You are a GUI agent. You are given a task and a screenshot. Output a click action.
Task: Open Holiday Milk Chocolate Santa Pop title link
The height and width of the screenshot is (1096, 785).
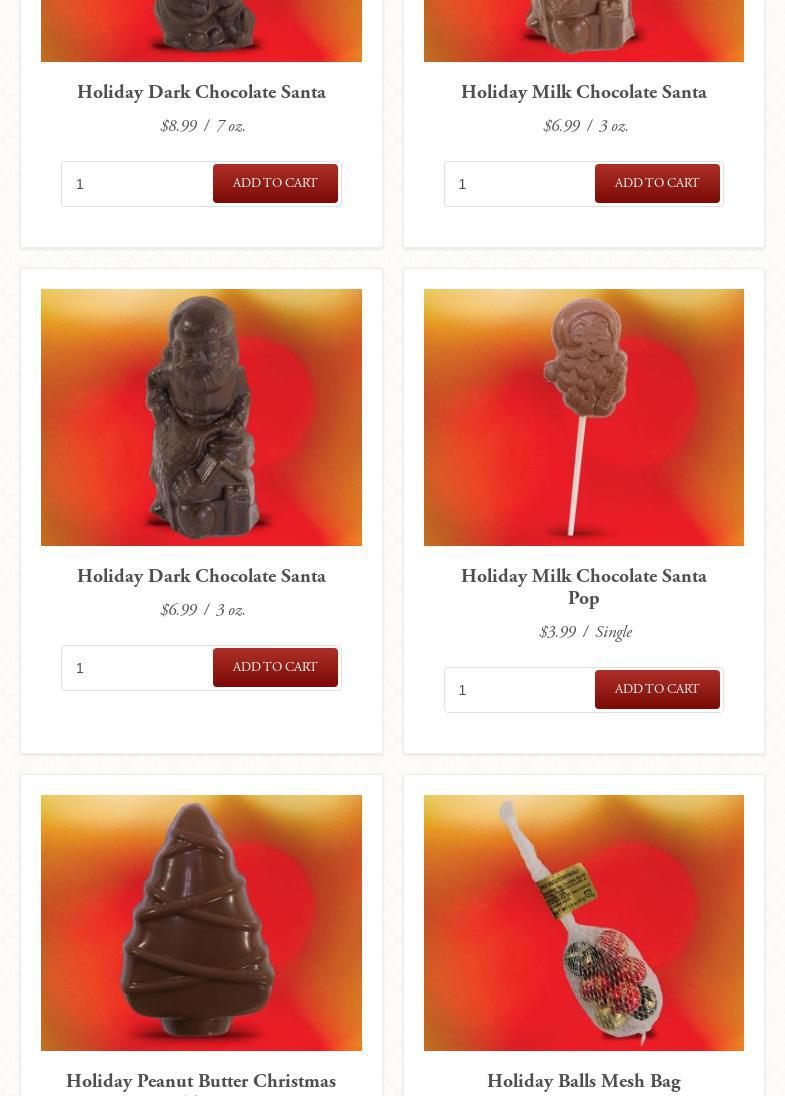click(584, 587)
